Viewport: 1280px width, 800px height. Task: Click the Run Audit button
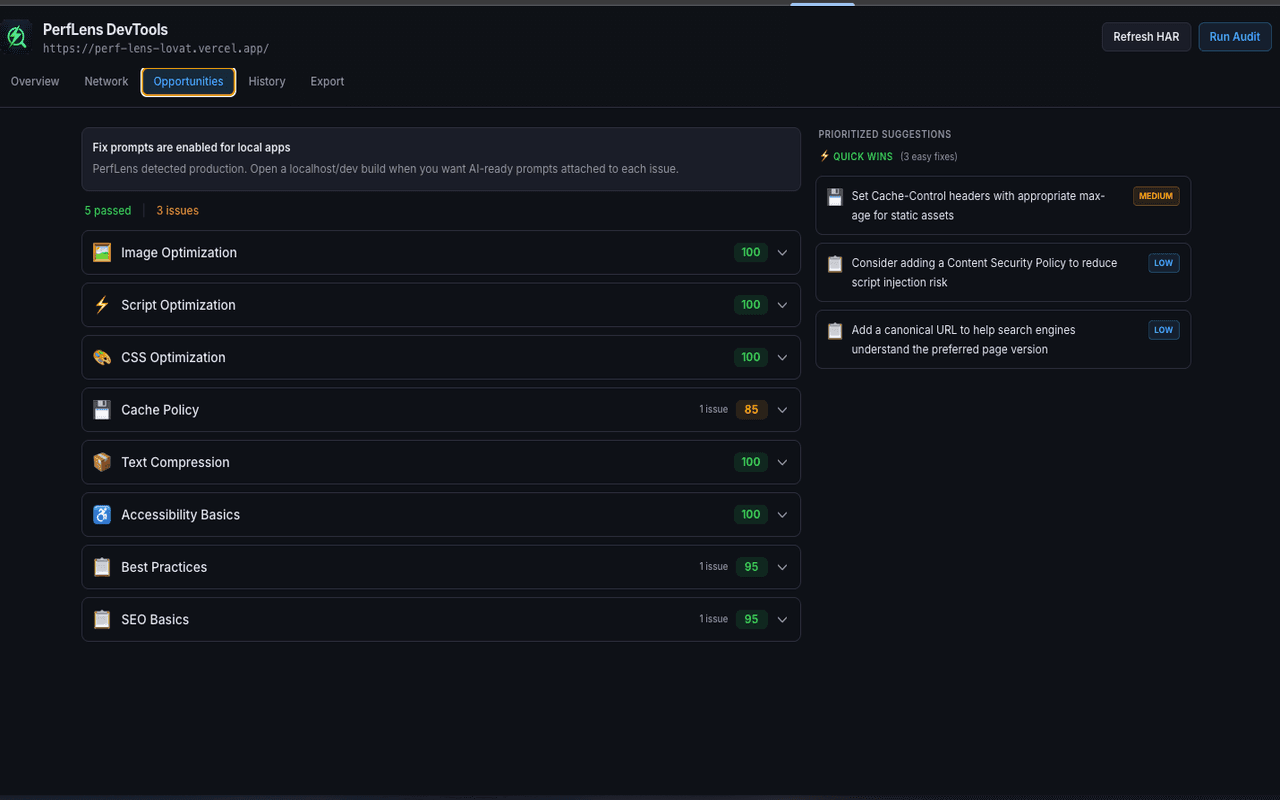1235,37
